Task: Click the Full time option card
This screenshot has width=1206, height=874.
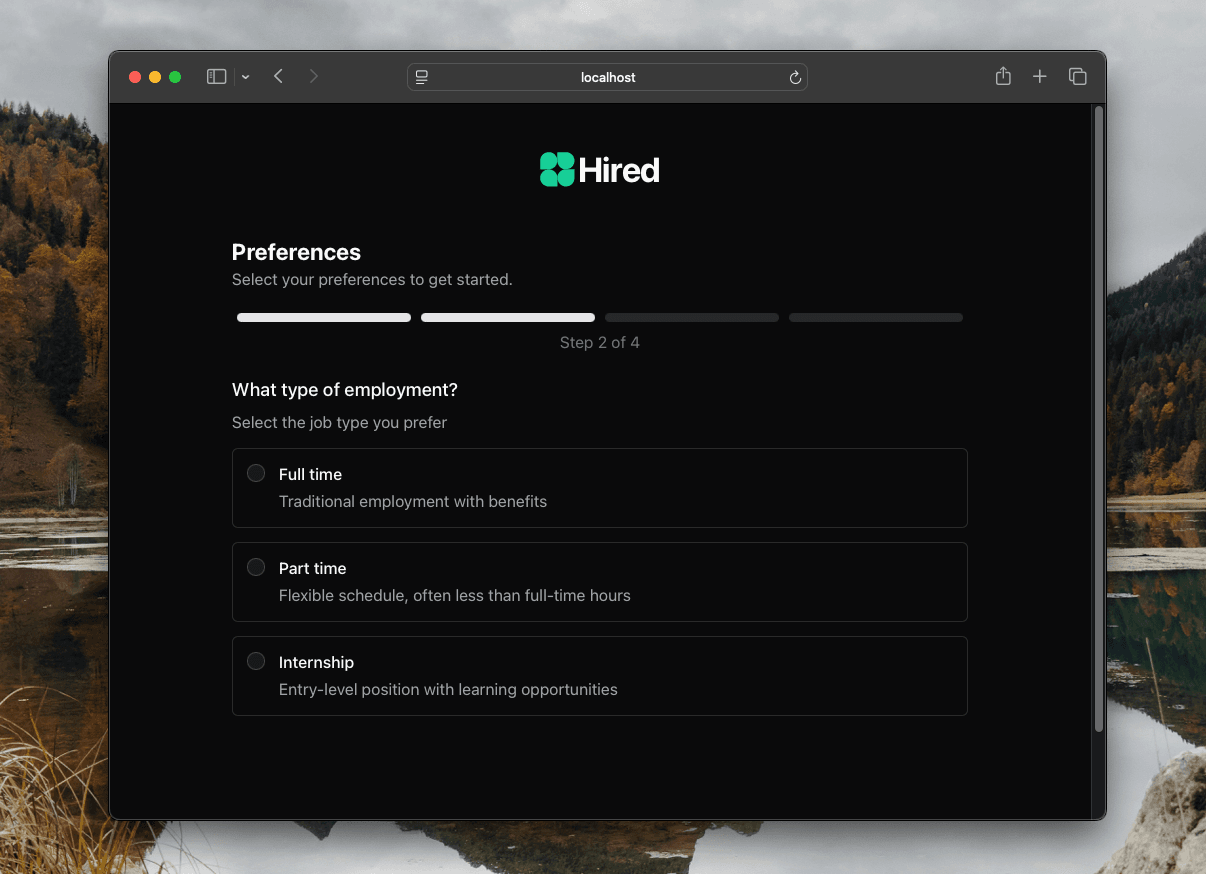Action: [x=599, y=488]
